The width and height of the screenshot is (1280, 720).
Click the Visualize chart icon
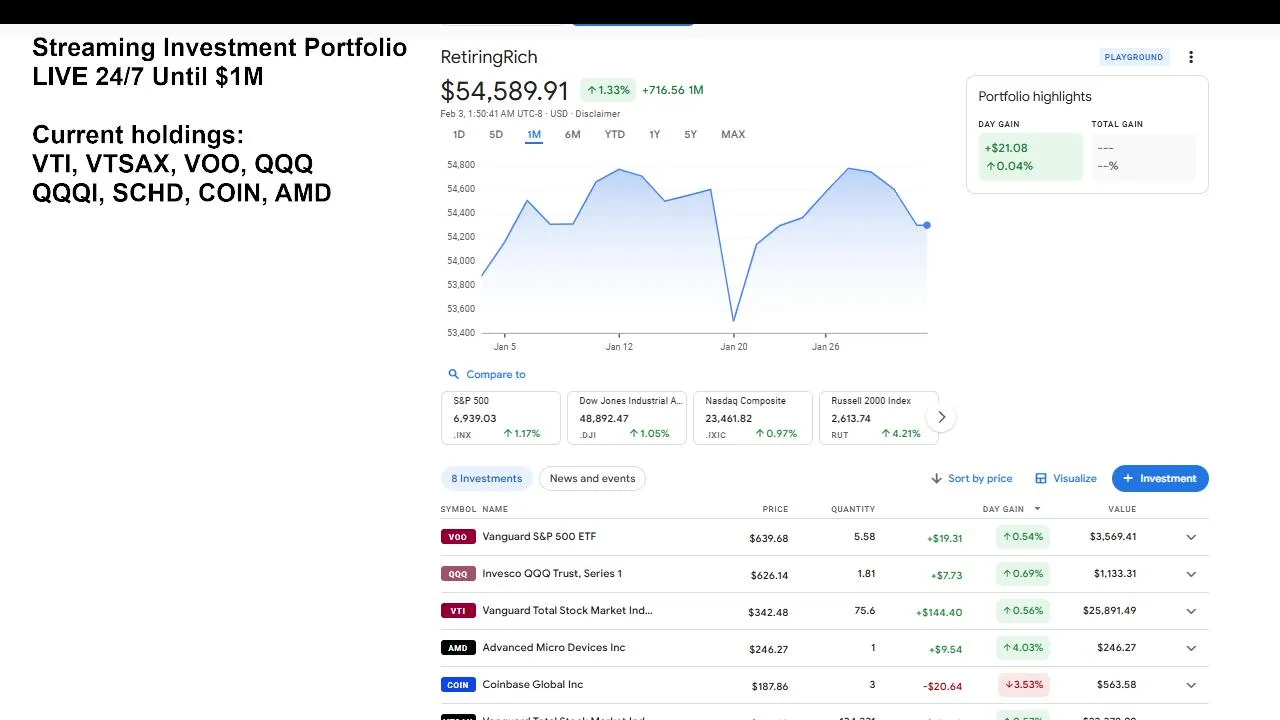(1041, 479)
